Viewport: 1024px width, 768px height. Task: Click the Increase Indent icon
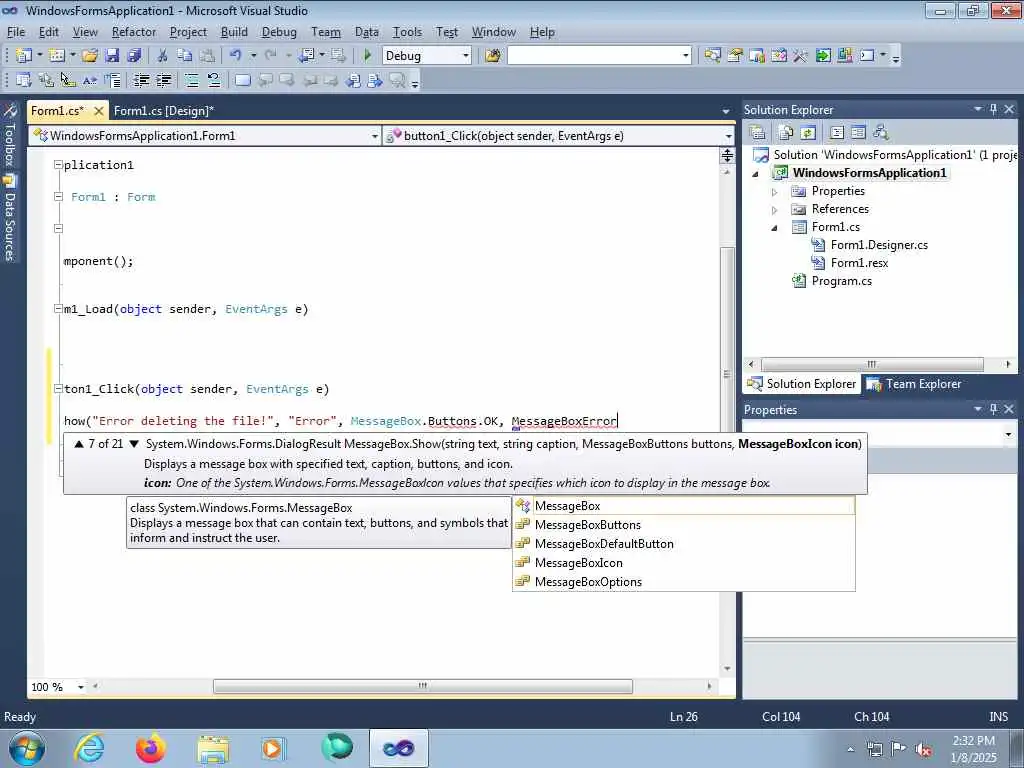pyautogui.click(x=163, y=80)
